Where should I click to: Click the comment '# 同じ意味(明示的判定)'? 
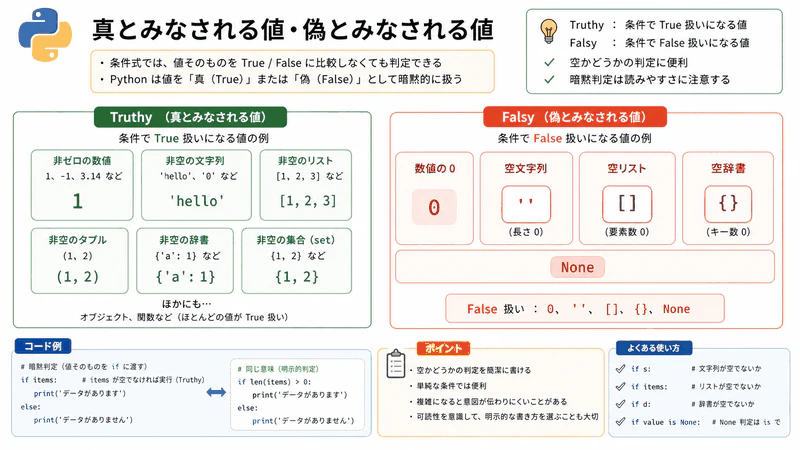278,369
